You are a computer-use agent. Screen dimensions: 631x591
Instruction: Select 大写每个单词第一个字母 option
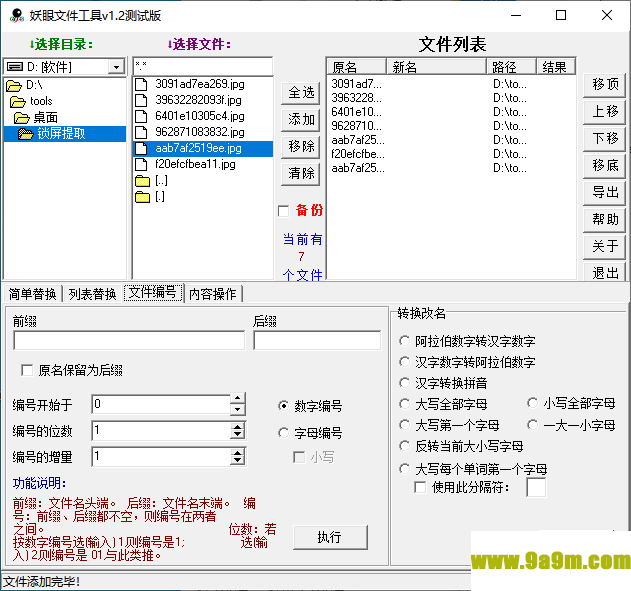[404, 469]
